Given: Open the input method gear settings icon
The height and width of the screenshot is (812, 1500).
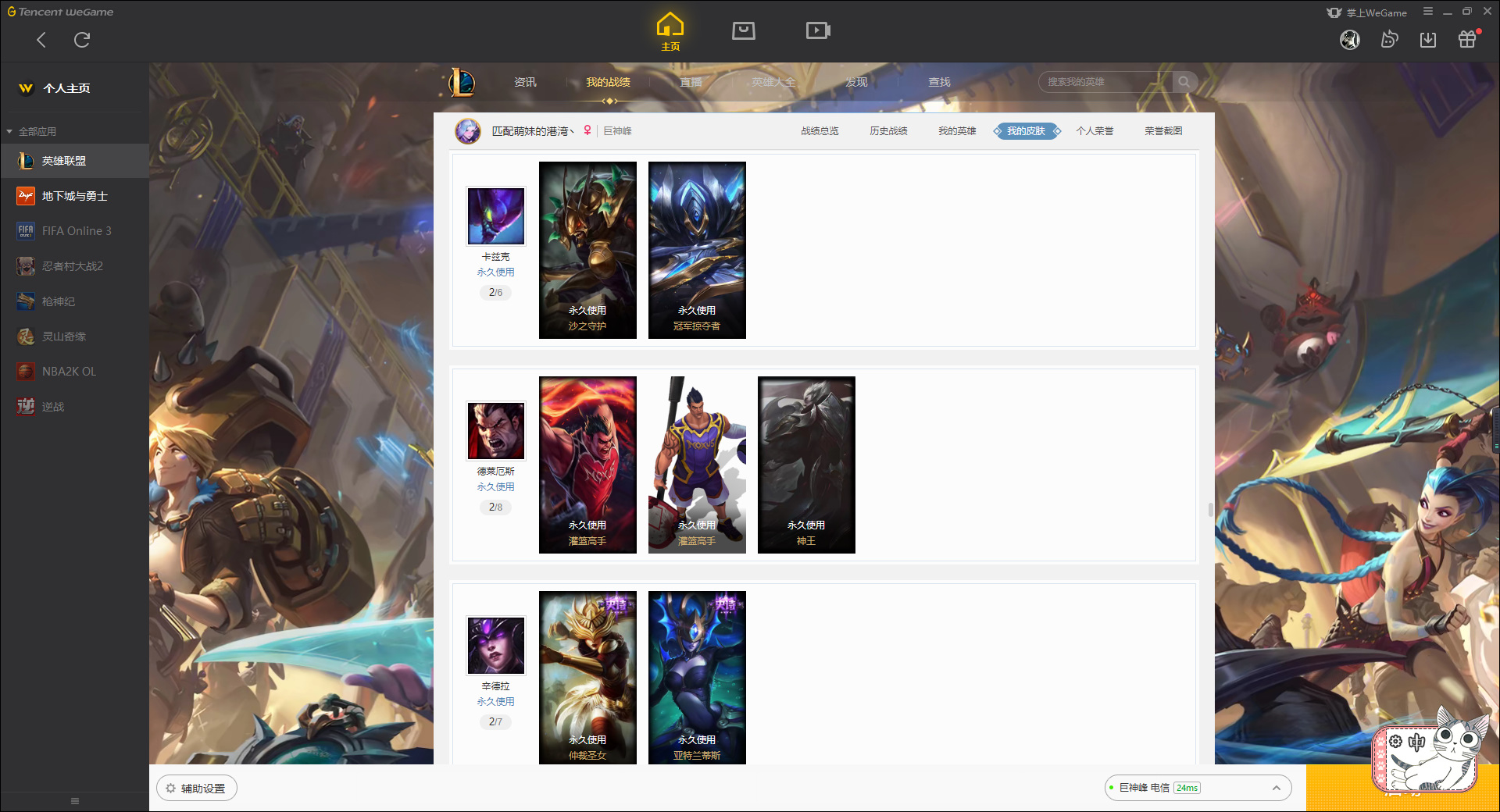Looking at the screenshot, I should pos(1395,742).
